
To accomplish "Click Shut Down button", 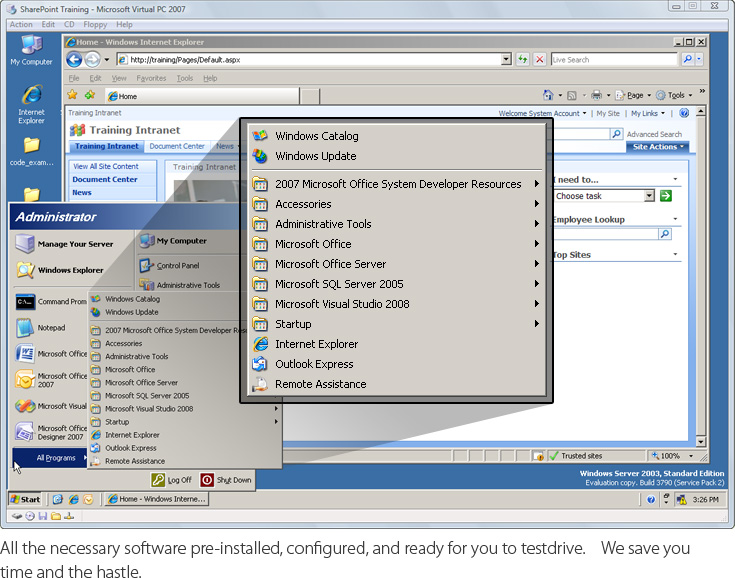I will point(227,480).
